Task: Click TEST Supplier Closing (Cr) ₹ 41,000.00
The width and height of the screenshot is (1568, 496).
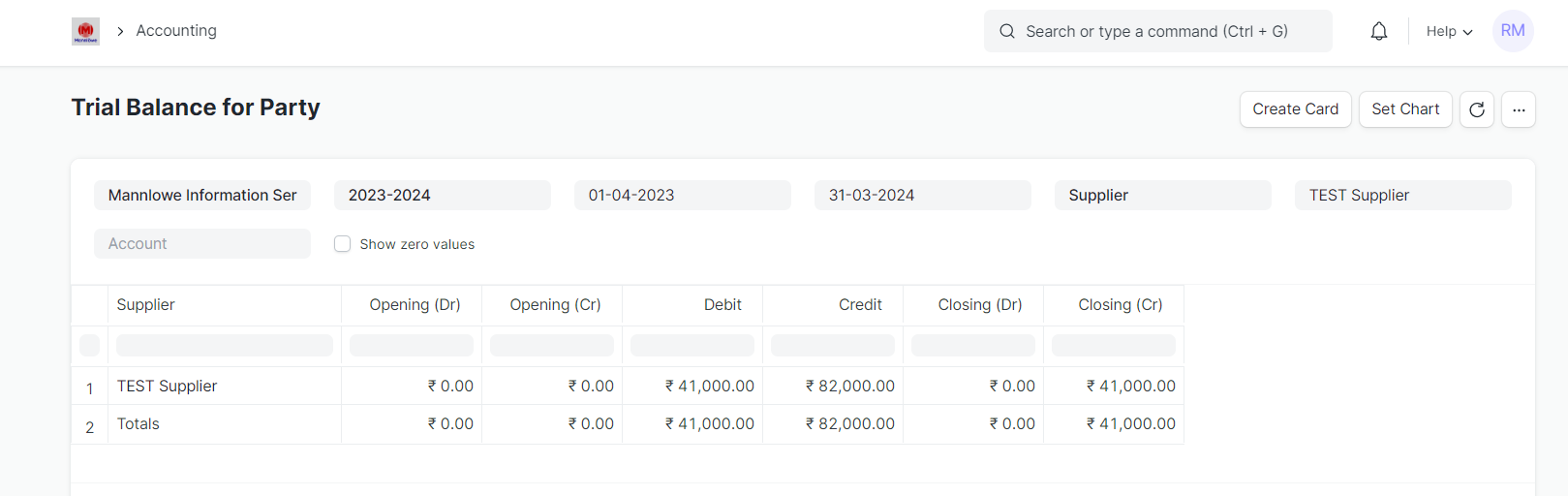Action: click(1114, 386)
